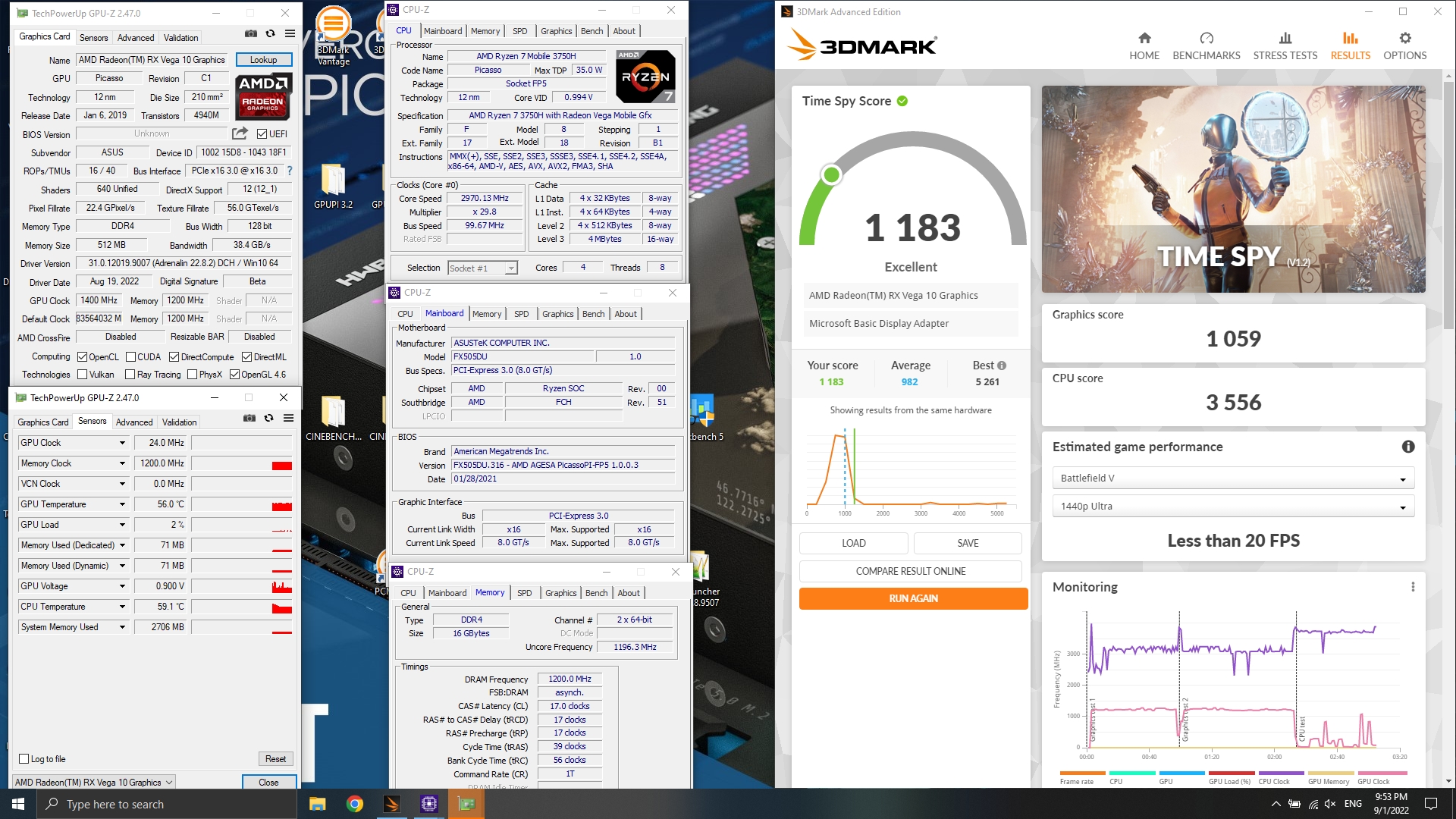Toggle the OpenCL checkbox
Image resolution: width=1456 pixels, height=819 pixels.
pos(83,357)
